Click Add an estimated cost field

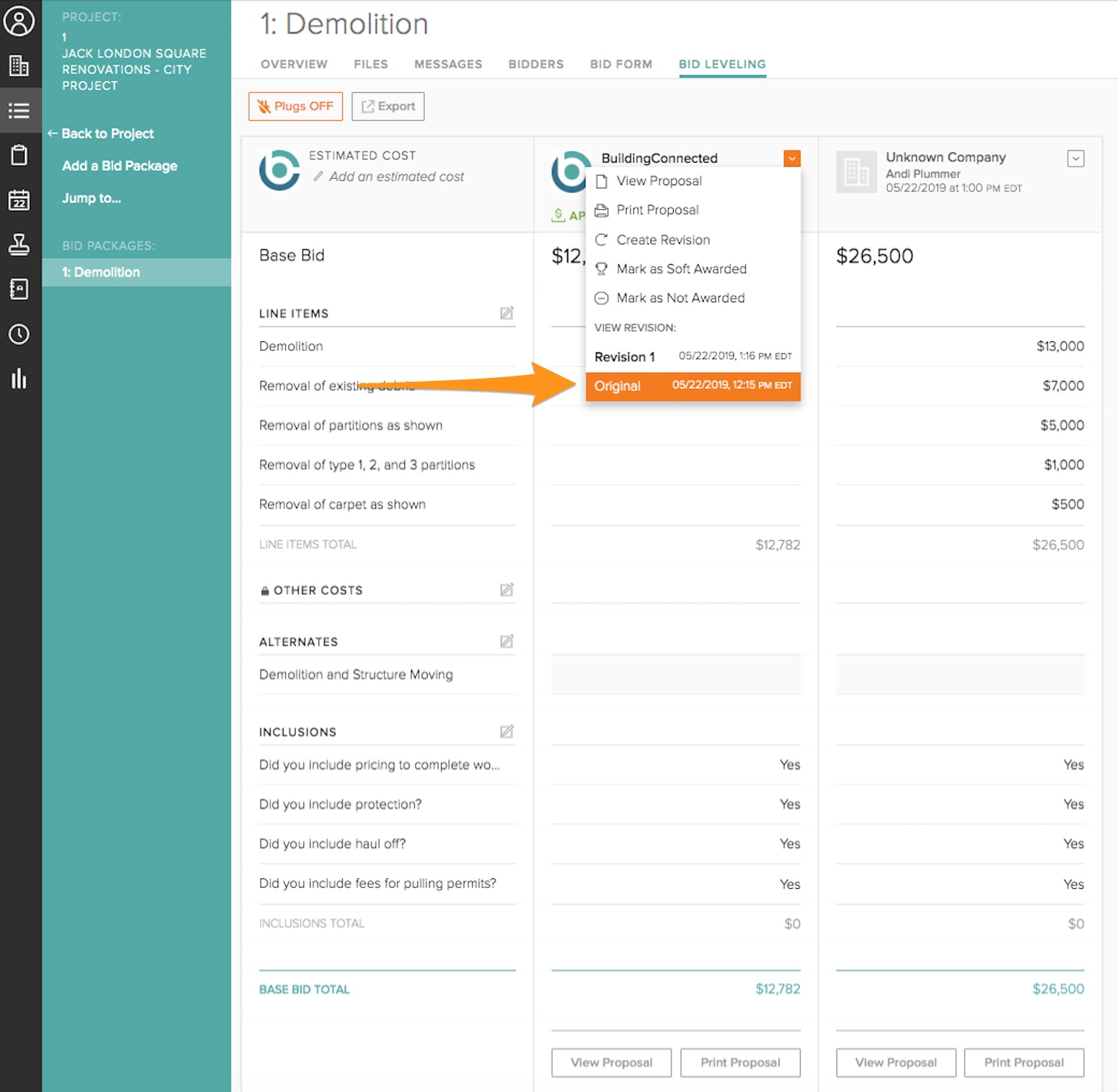pyautogui.click(x=396, y=177)
